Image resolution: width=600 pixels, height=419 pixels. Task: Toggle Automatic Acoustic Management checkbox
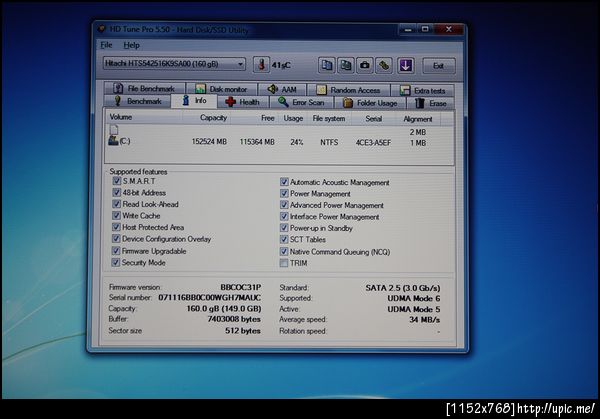(284, 182)
